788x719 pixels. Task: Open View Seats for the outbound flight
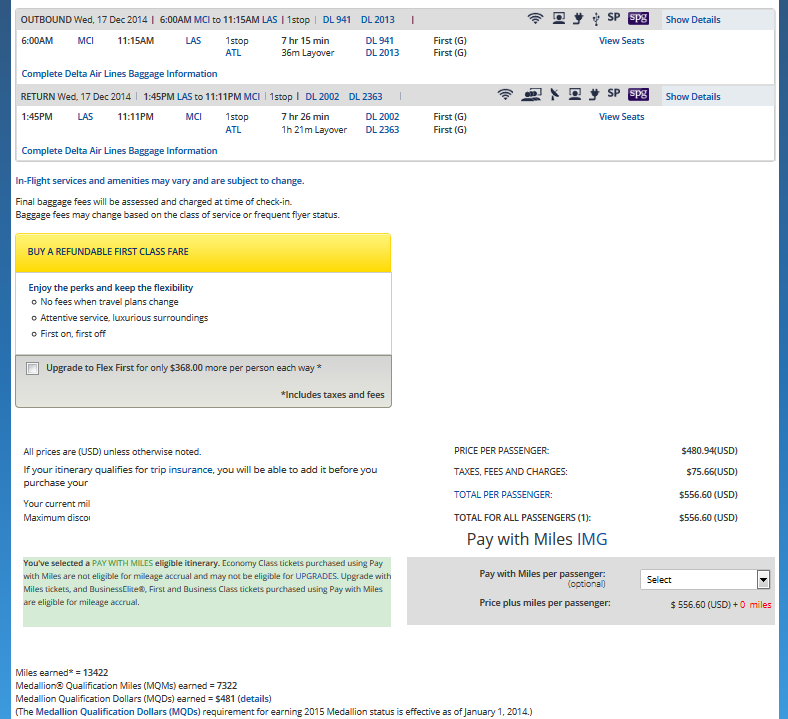(621, 41)
